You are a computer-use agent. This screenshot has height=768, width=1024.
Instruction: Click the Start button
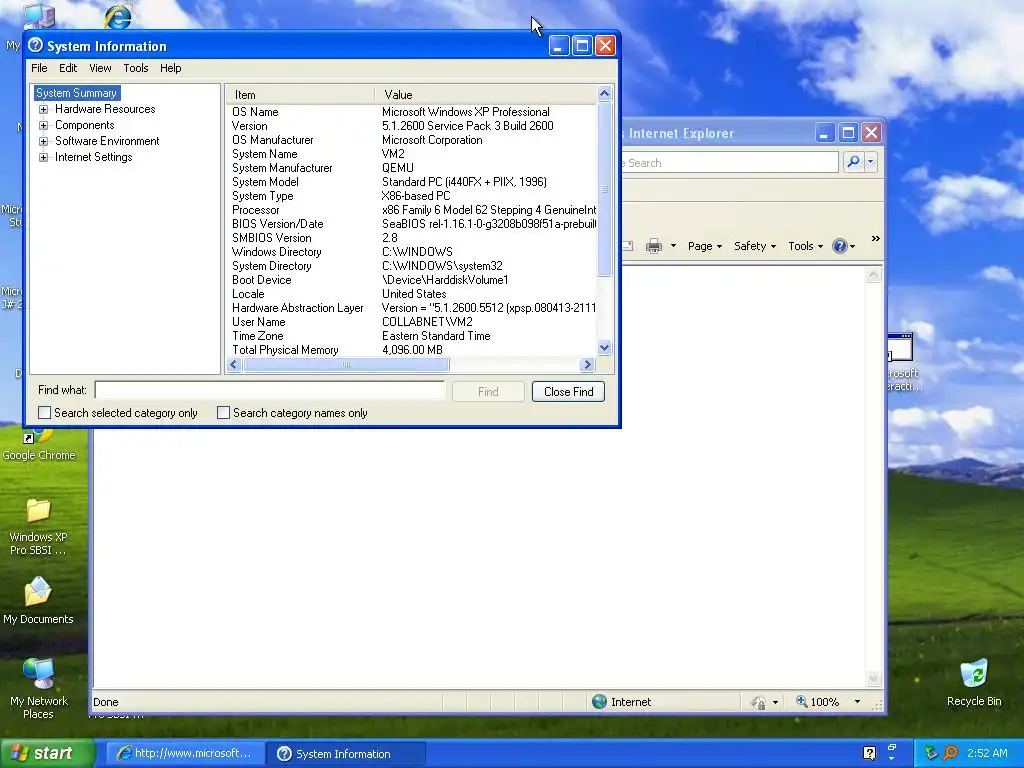[46, 753]
